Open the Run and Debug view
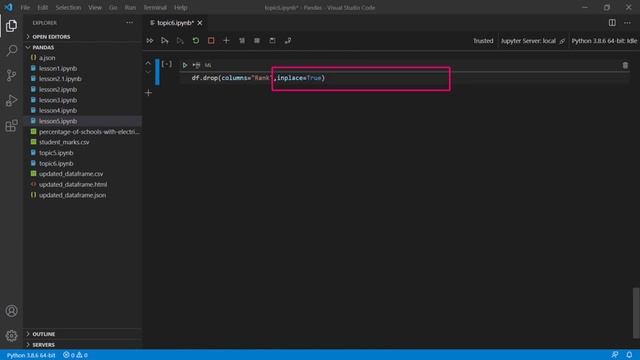 [11, 100]
